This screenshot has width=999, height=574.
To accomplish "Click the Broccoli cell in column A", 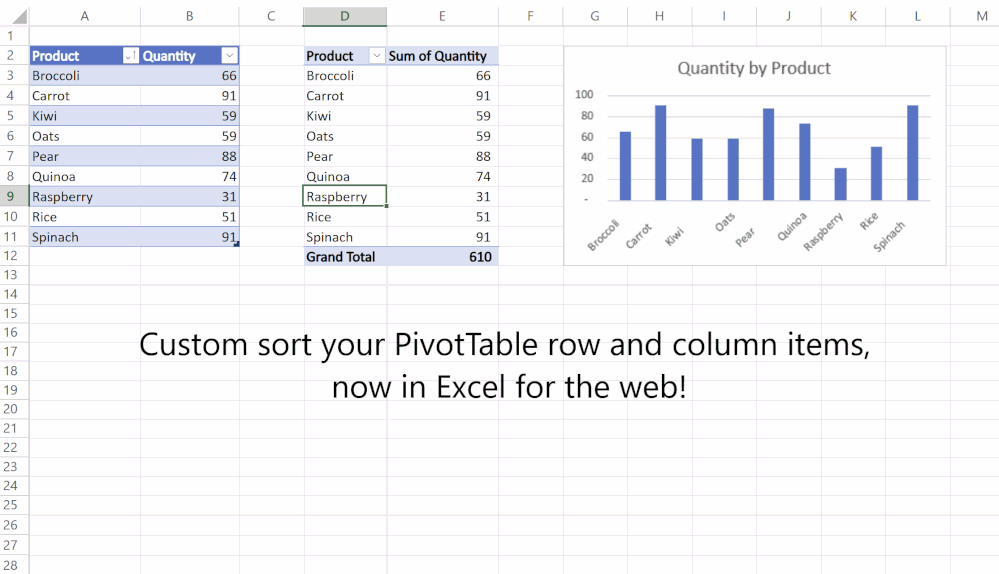I will (x=85, y=76).
